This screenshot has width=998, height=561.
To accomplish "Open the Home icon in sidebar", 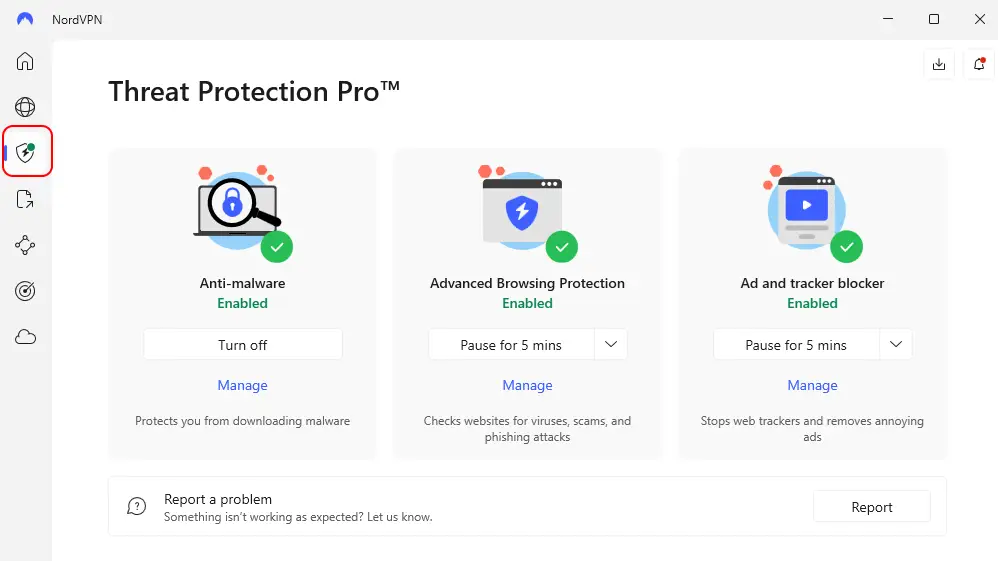I will [x=25, y=62].
